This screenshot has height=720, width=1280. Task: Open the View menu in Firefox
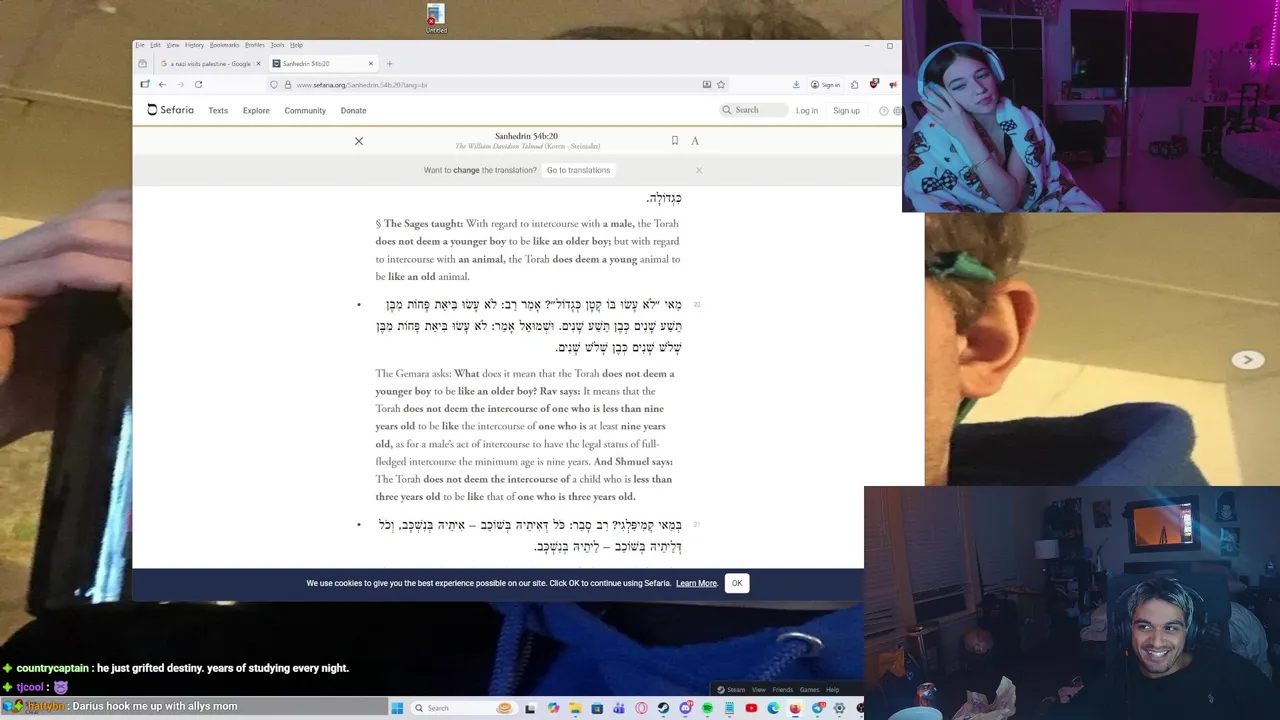coord(173,45)
